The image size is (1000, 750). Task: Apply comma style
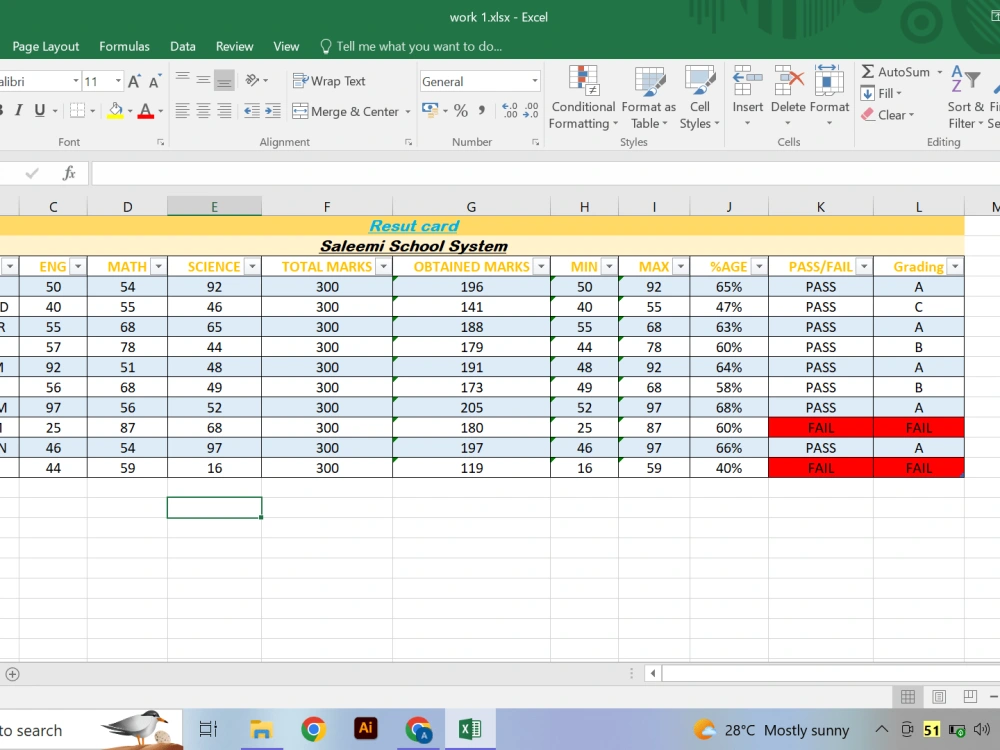pos(482,111)
